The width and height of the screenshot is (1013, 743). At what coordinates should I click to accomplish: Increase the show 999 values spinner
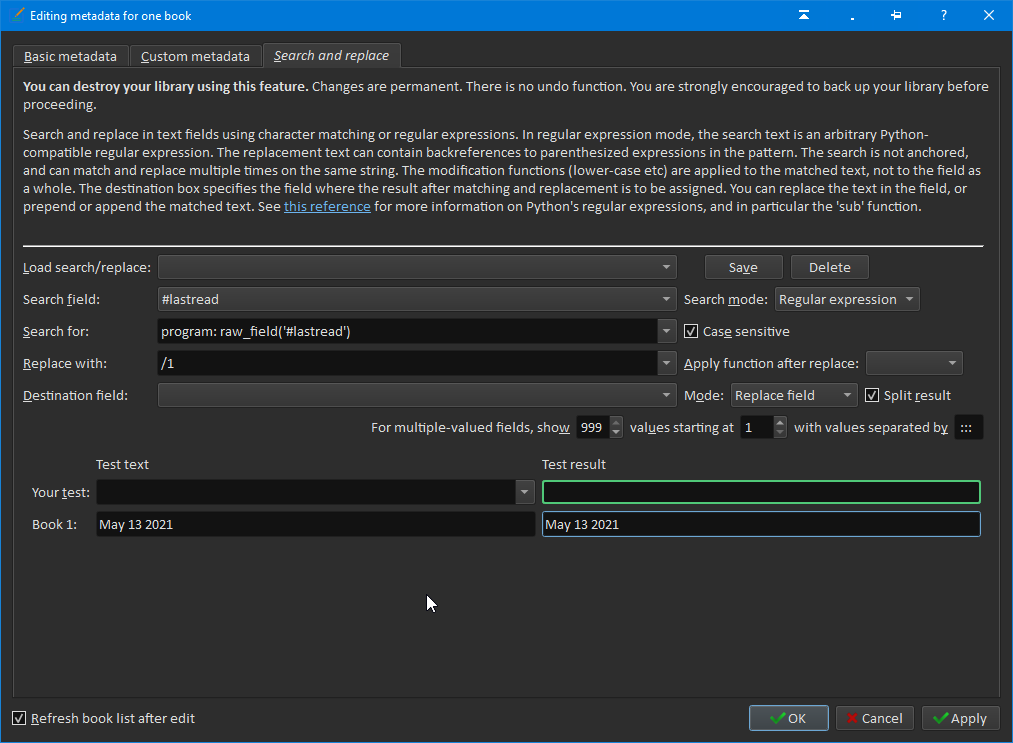tap(616, 422)
